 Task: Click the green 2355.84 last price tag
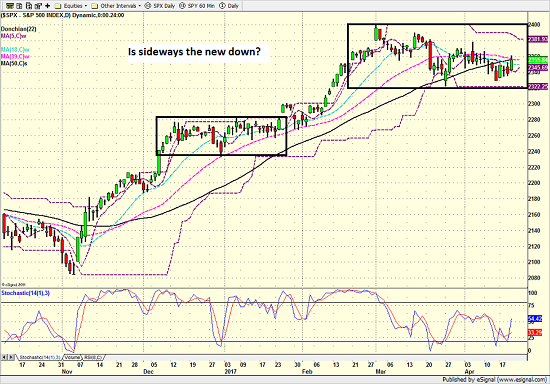(x=538, y=60)
